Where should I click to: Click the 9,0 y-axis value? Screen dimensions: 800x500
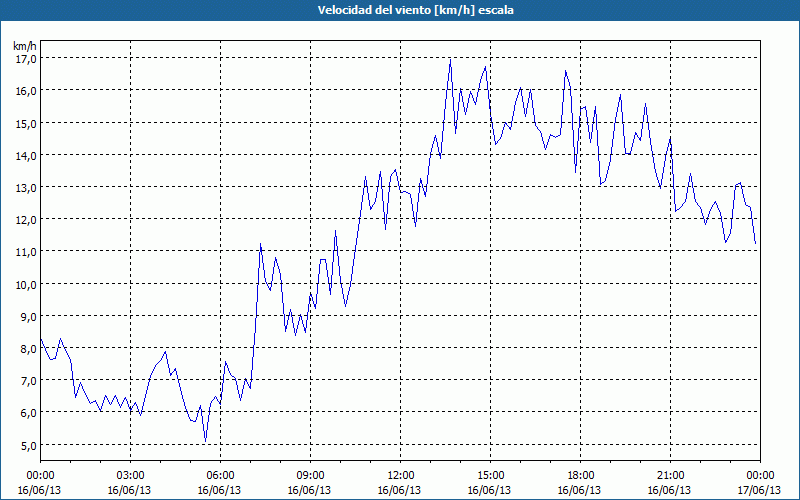point(28,317)
